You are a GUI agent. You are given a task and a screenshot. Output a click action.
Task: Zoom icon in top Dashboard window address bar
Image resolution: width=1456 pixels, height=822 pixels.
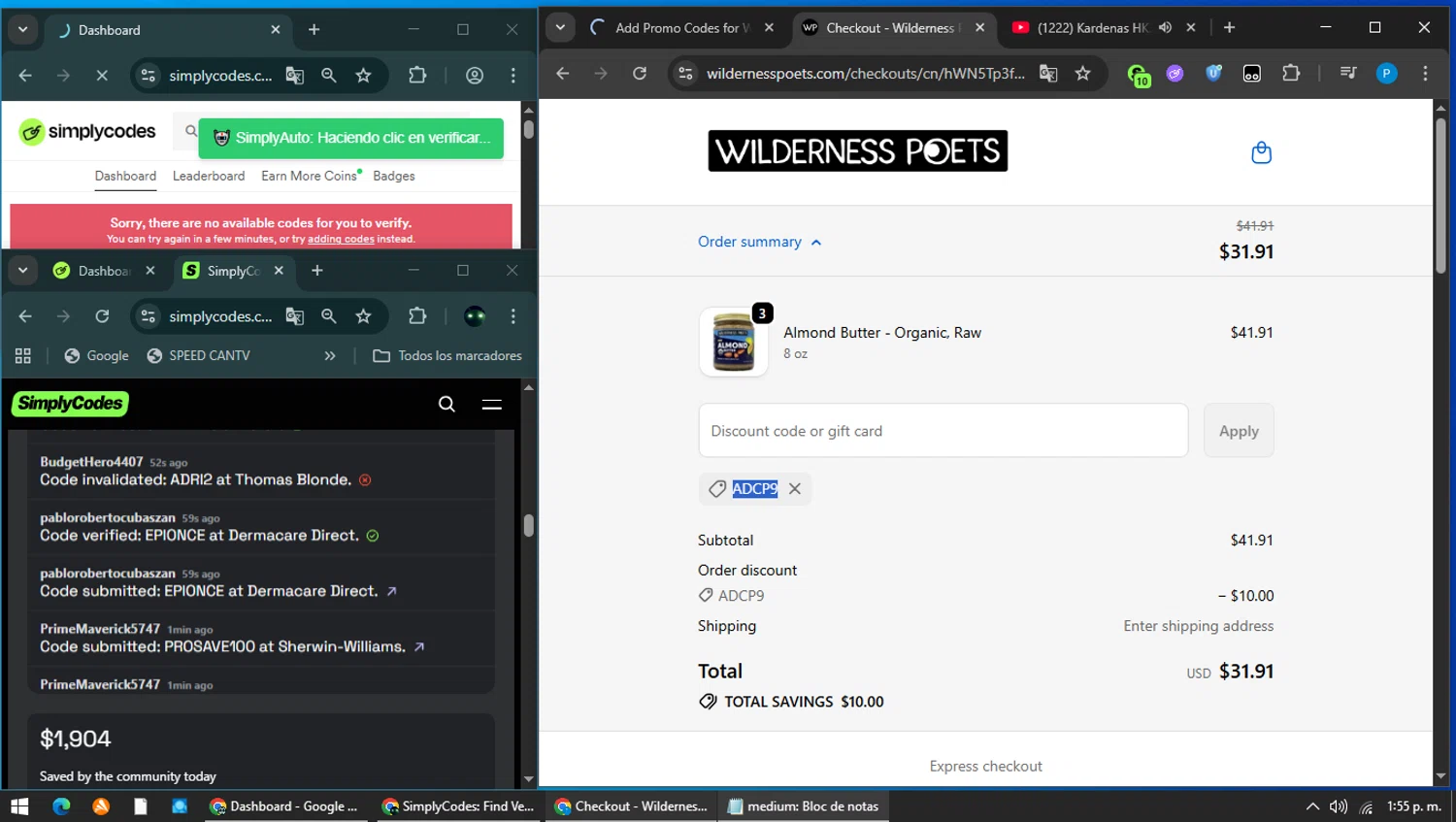pos(329,76)
